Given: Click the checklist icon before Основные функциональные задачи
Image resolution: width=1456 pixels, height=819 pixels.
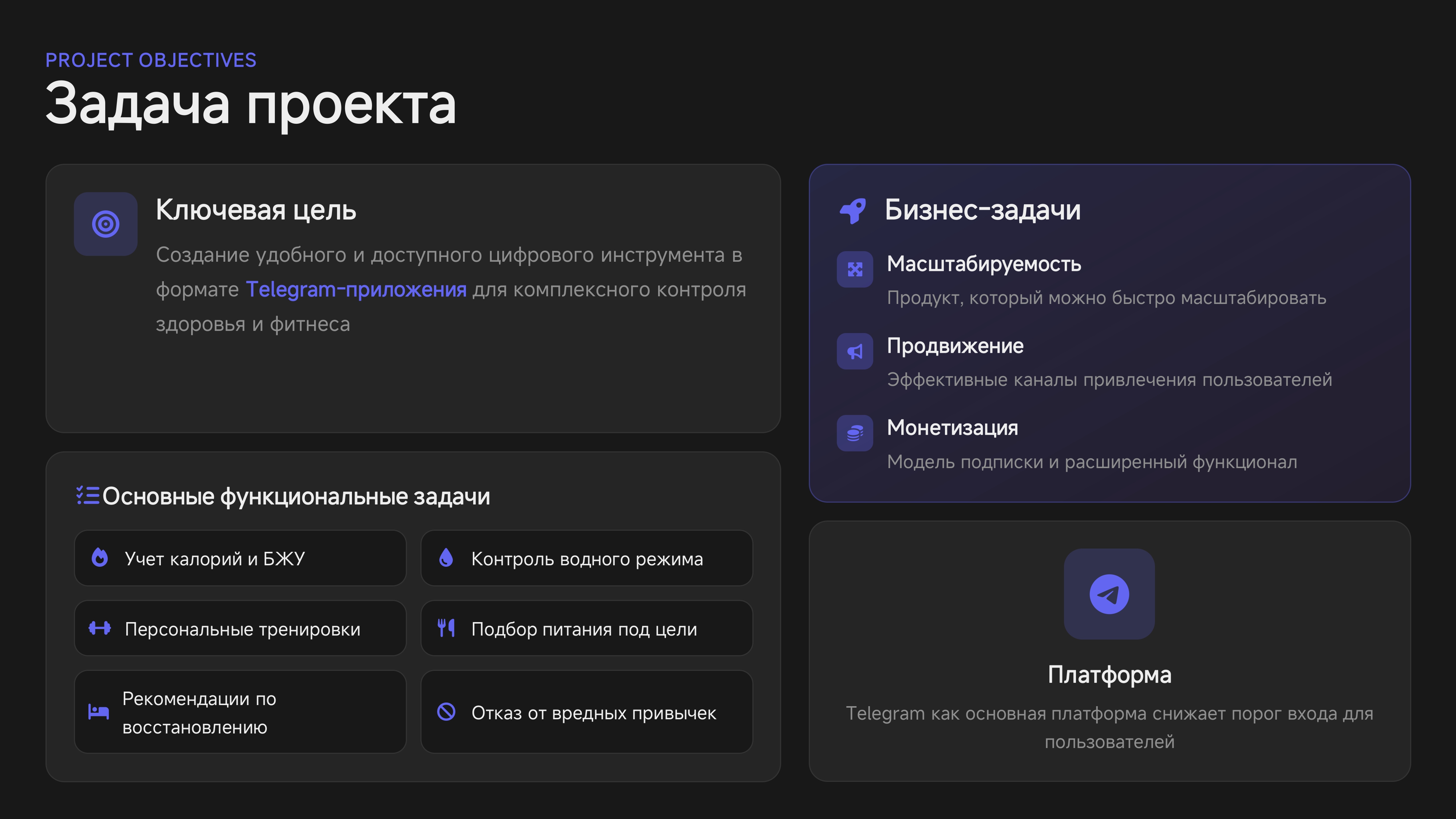Looking at the screenshot, I should 88,496.
